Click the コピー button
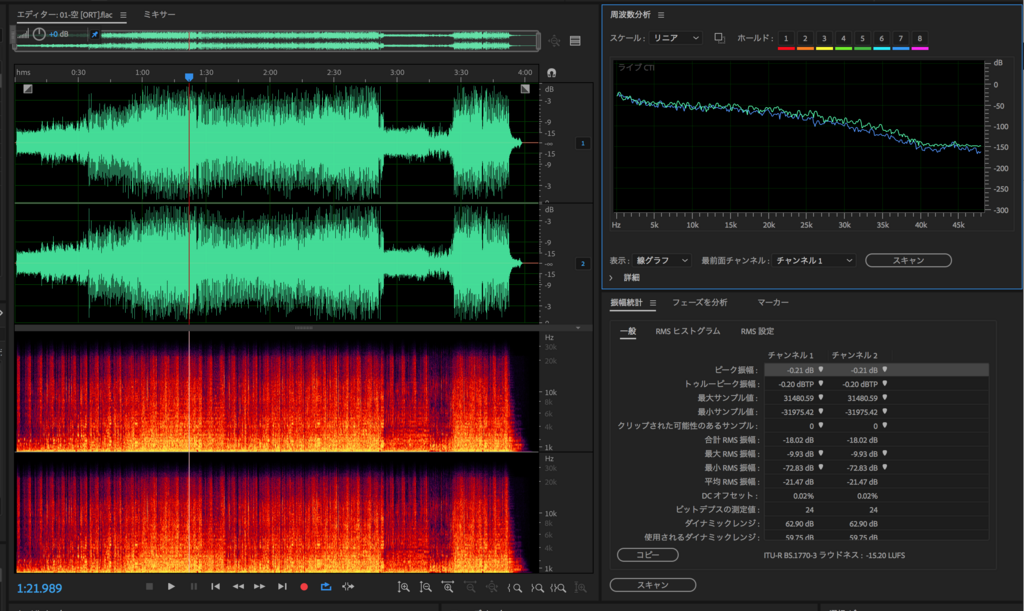Screen dimensions: 1024x611 click(647, 555)
